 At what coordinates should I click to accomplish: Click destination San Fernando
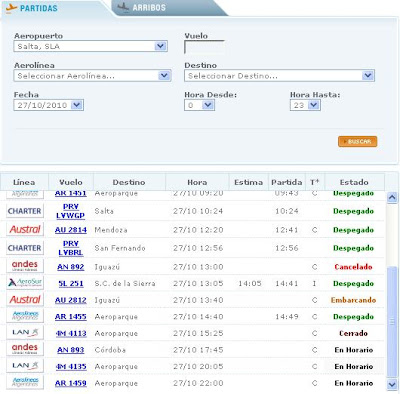click(x=120, y=248)
